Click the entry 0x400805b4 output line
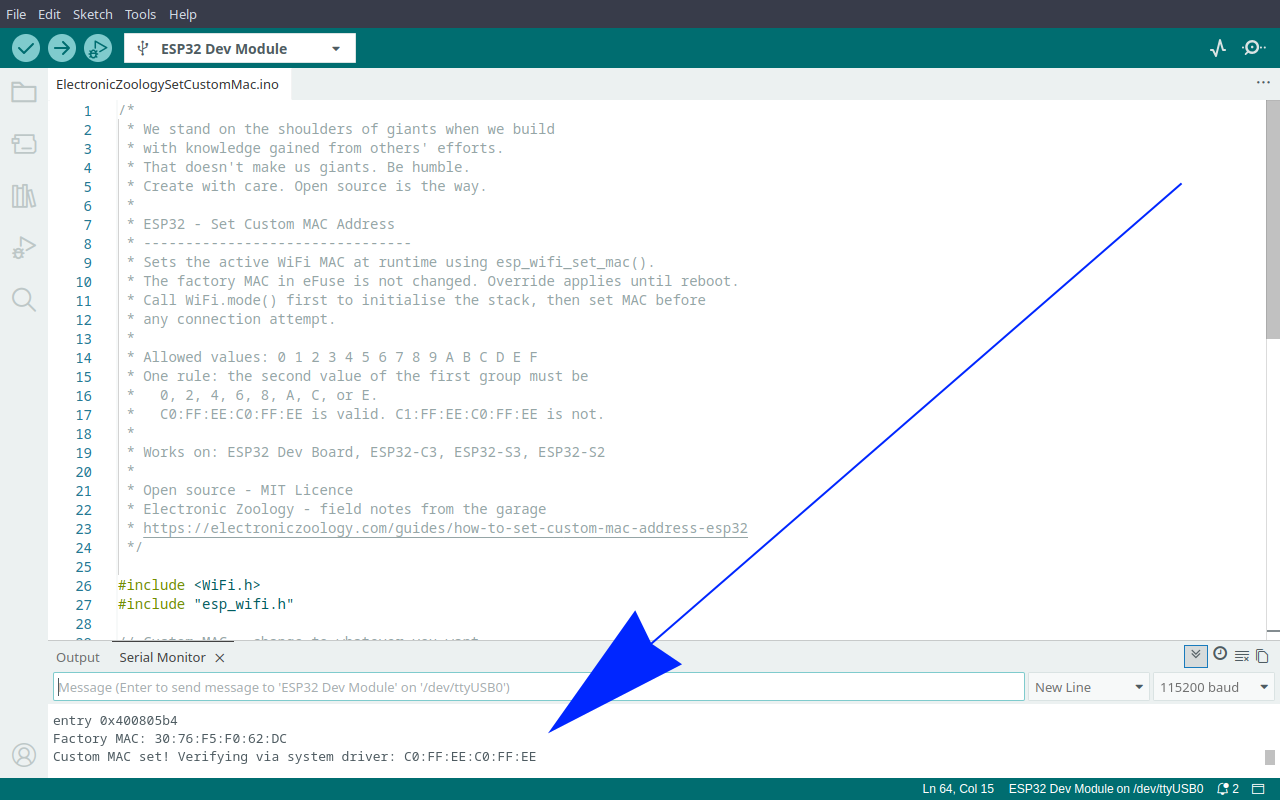This screenshot has width=1280, height=800. click(x=115, y=720)
